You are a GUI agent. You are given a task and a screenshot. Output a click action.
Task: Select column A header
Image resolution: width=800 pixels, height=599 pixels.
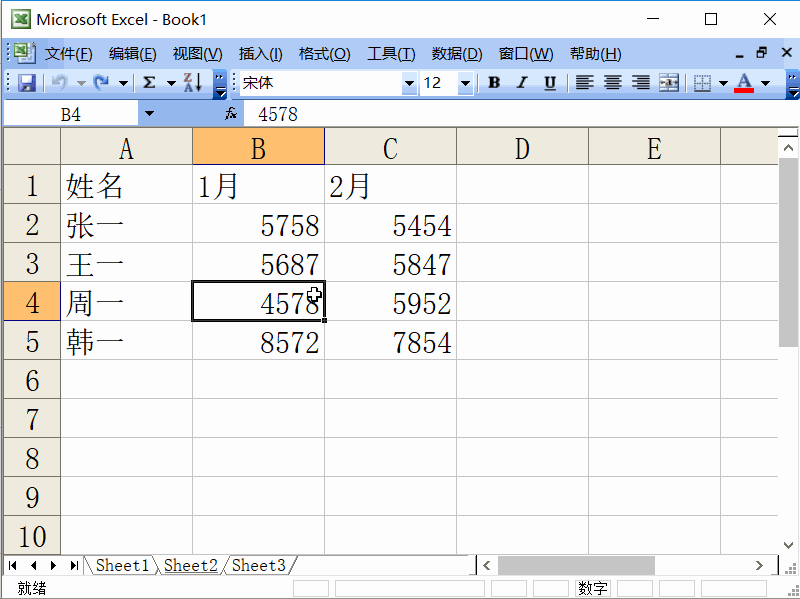coord(127,146)
